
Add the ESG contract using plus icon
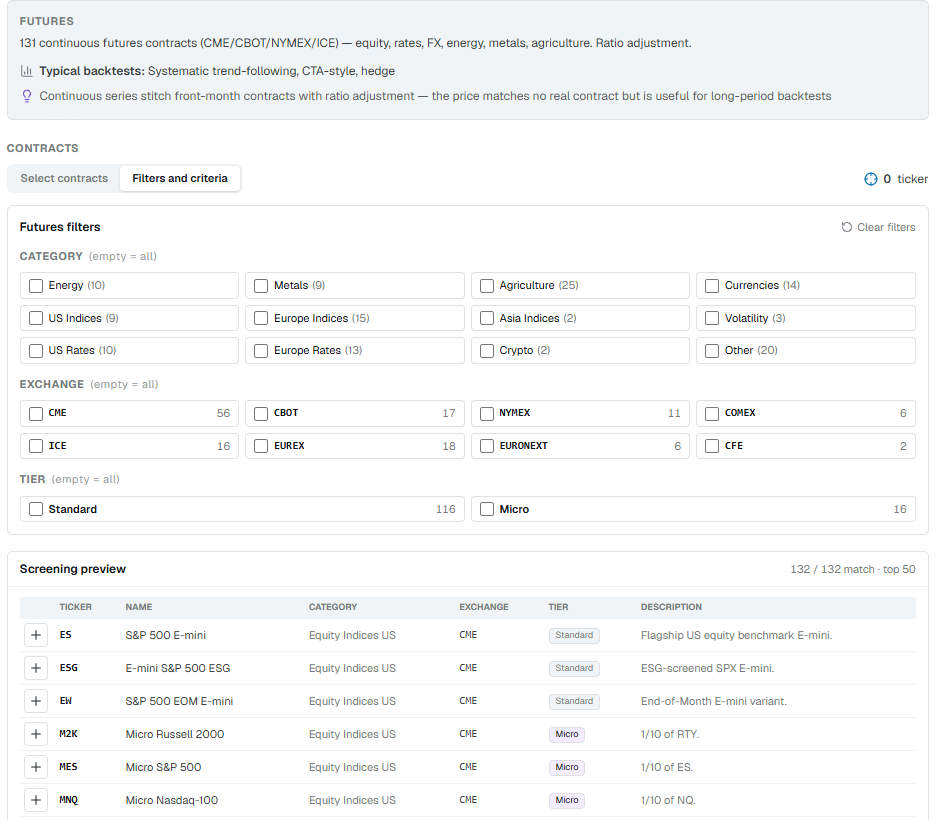click(36, 668)
